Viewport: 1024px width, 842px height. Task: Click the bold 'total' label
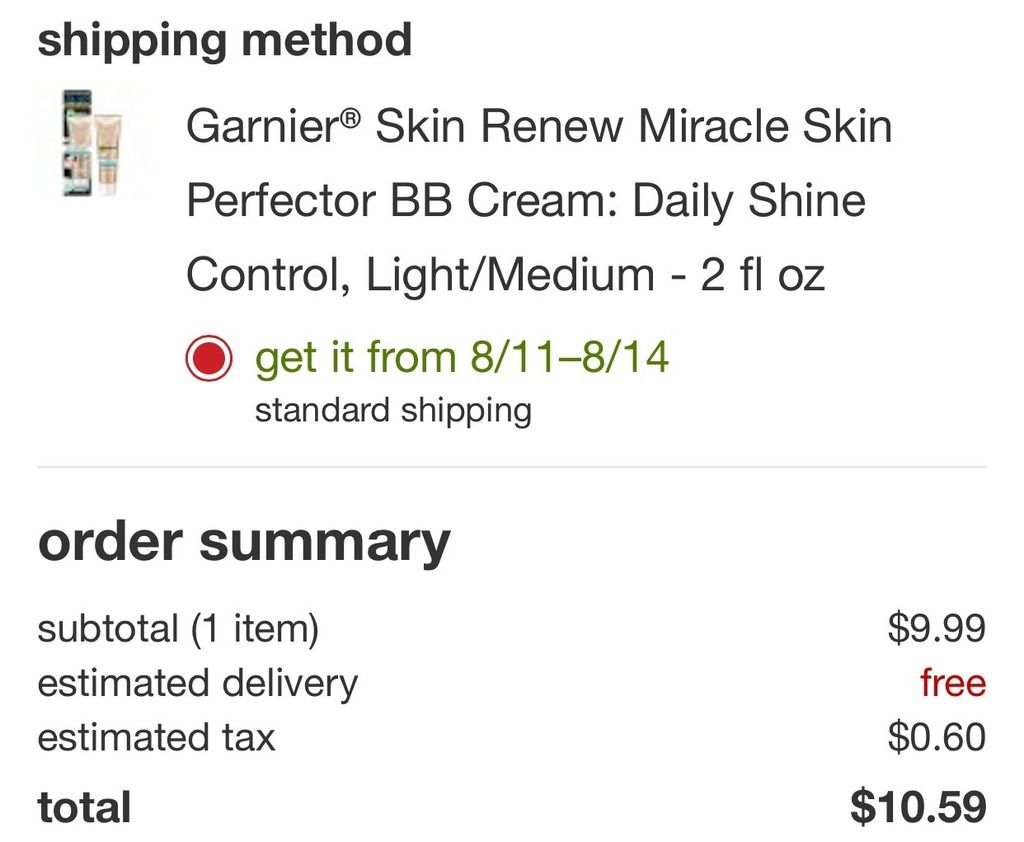click(84, 807)
